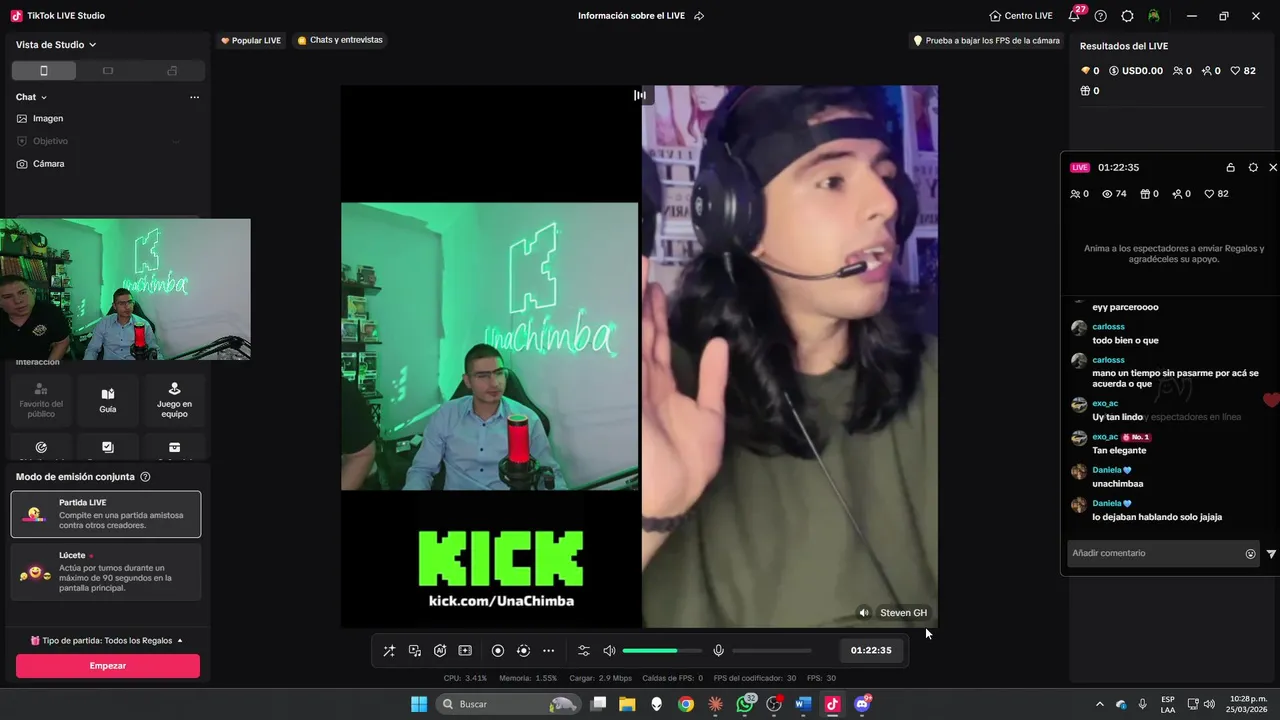Open the media and music icon
The image size is (1280, 720).
[x=415, y=651]
